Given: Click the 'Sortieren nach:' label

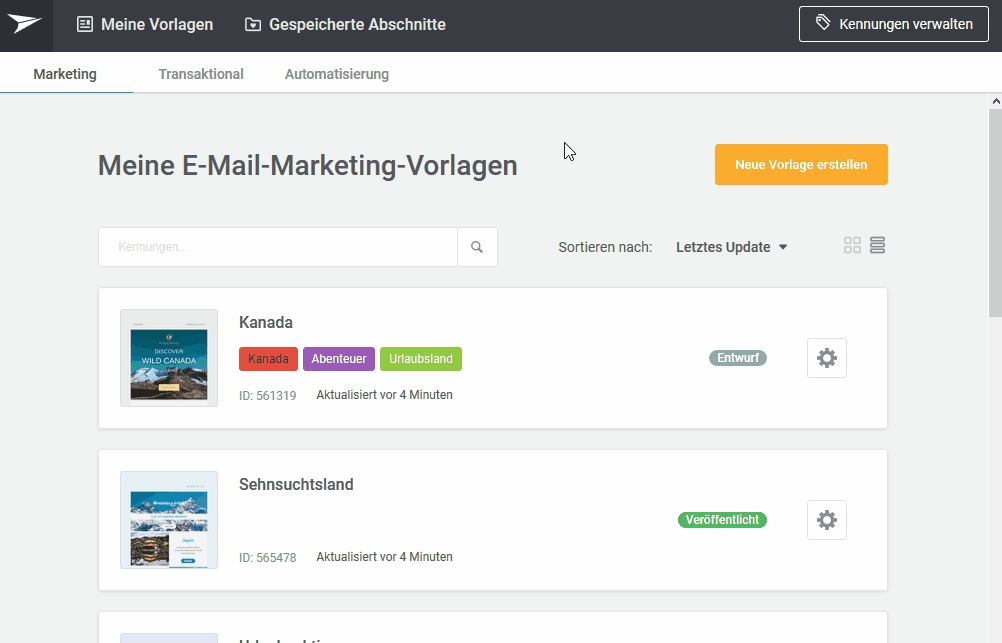Looking at the screenshot, I should pos(605,247).
